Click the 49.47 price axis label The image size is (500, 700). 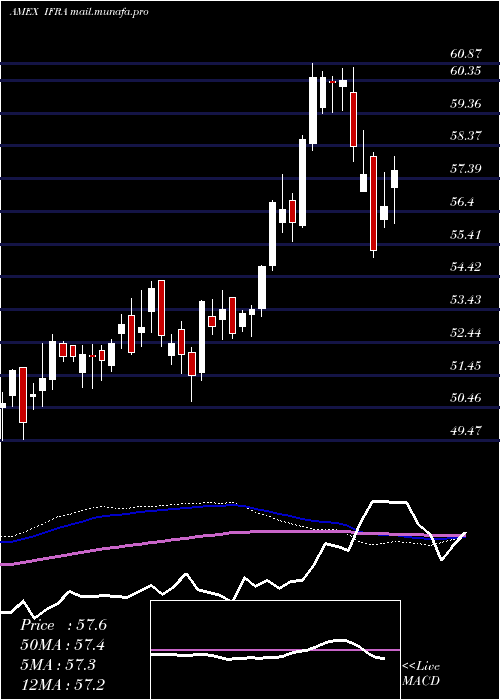(466, 431)
